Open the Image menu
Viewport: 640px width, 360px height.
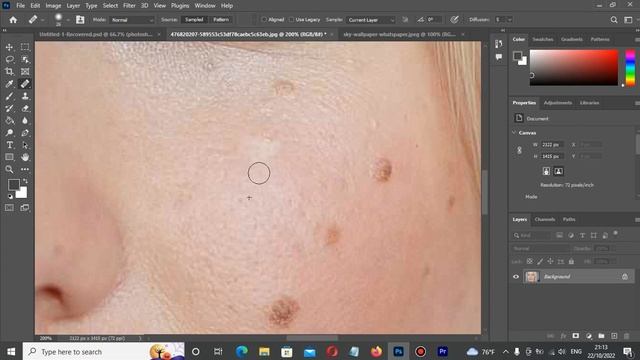pos(53,6)
